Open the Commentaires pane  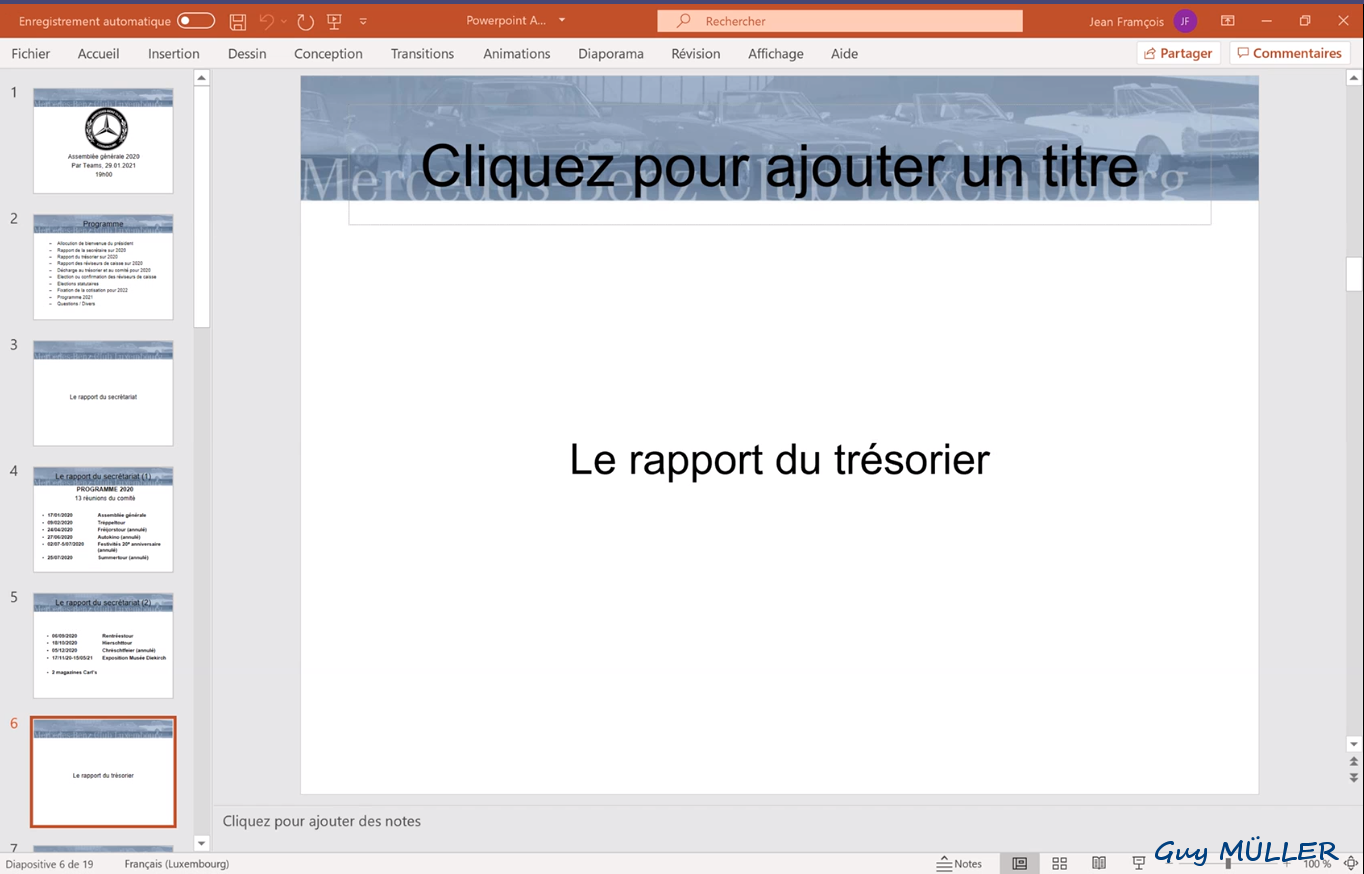[1289, 54]
